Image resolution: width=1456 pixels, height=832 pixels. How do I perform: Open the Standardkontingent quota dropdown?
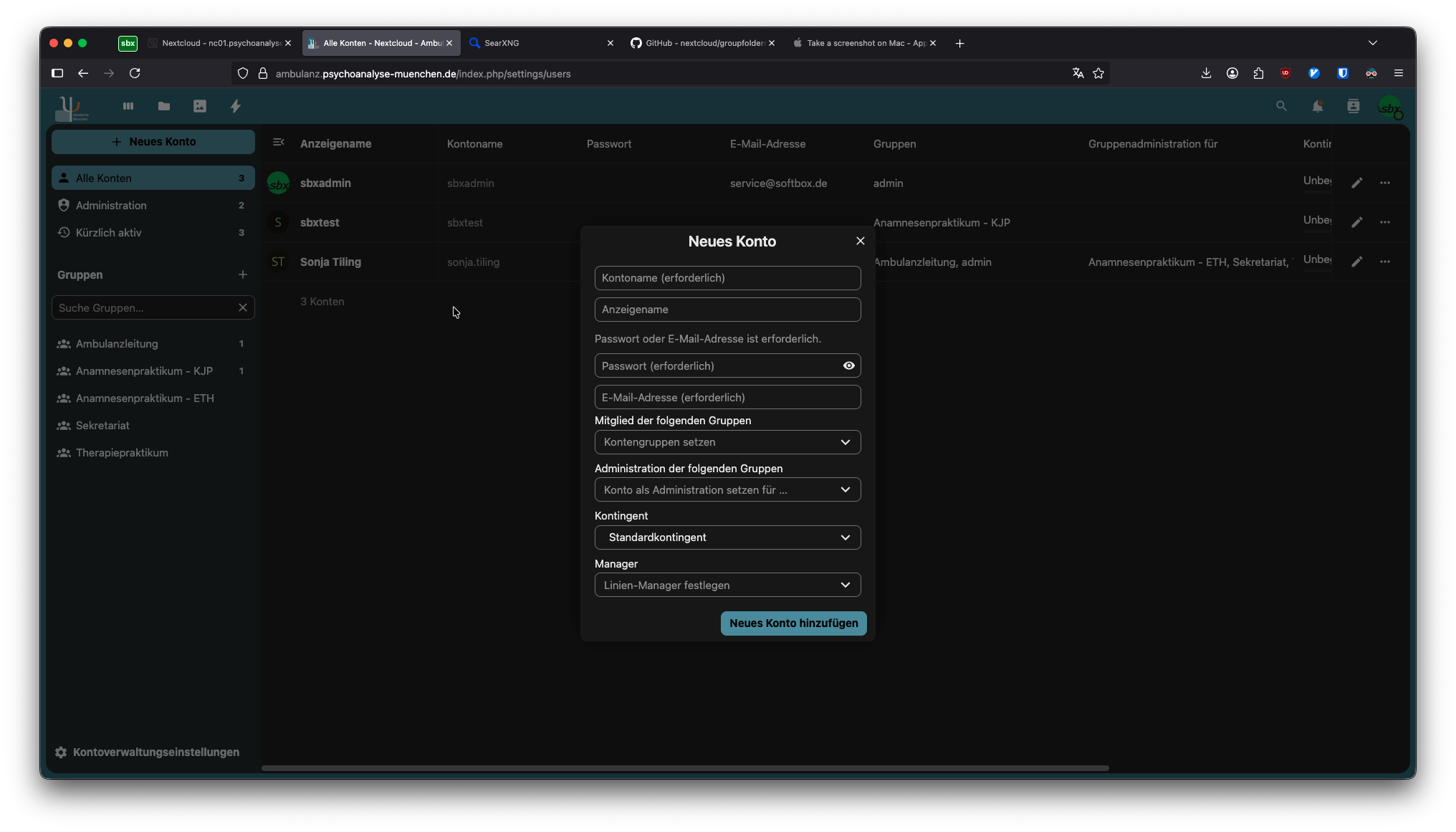[x=727, y=537]
